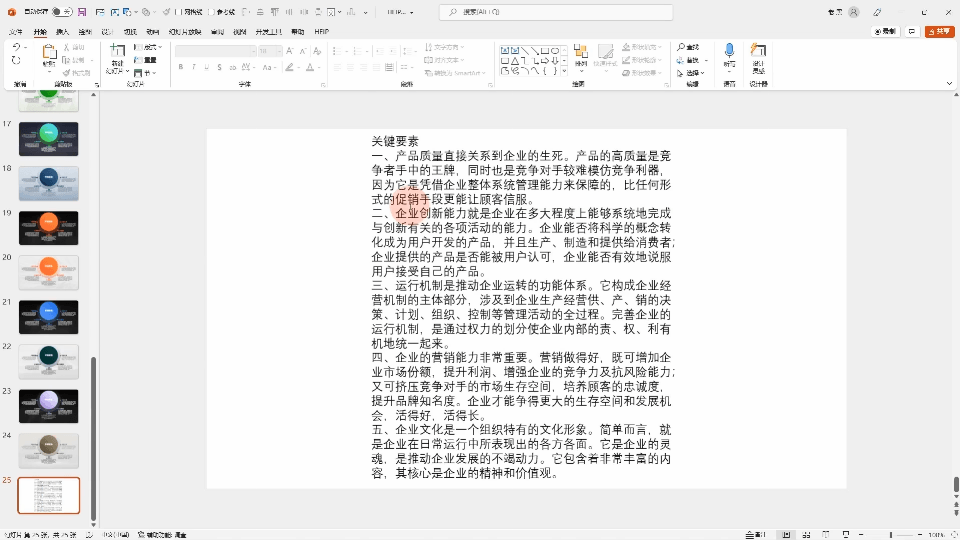960x540 pixels.
Task: Open the Change Case Aa dropdown
Action: [268, 67]
